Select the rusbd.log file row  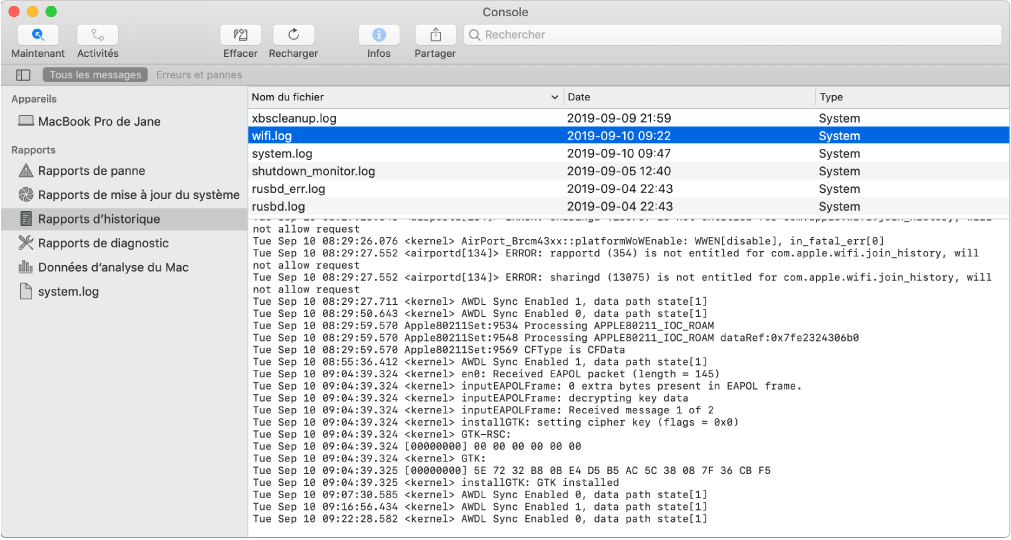pos(629,206)
